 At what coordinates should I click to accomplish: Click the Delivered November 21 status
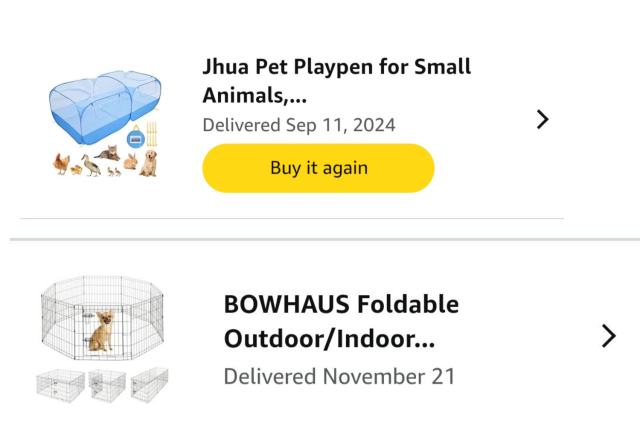(x=339, y=377)
